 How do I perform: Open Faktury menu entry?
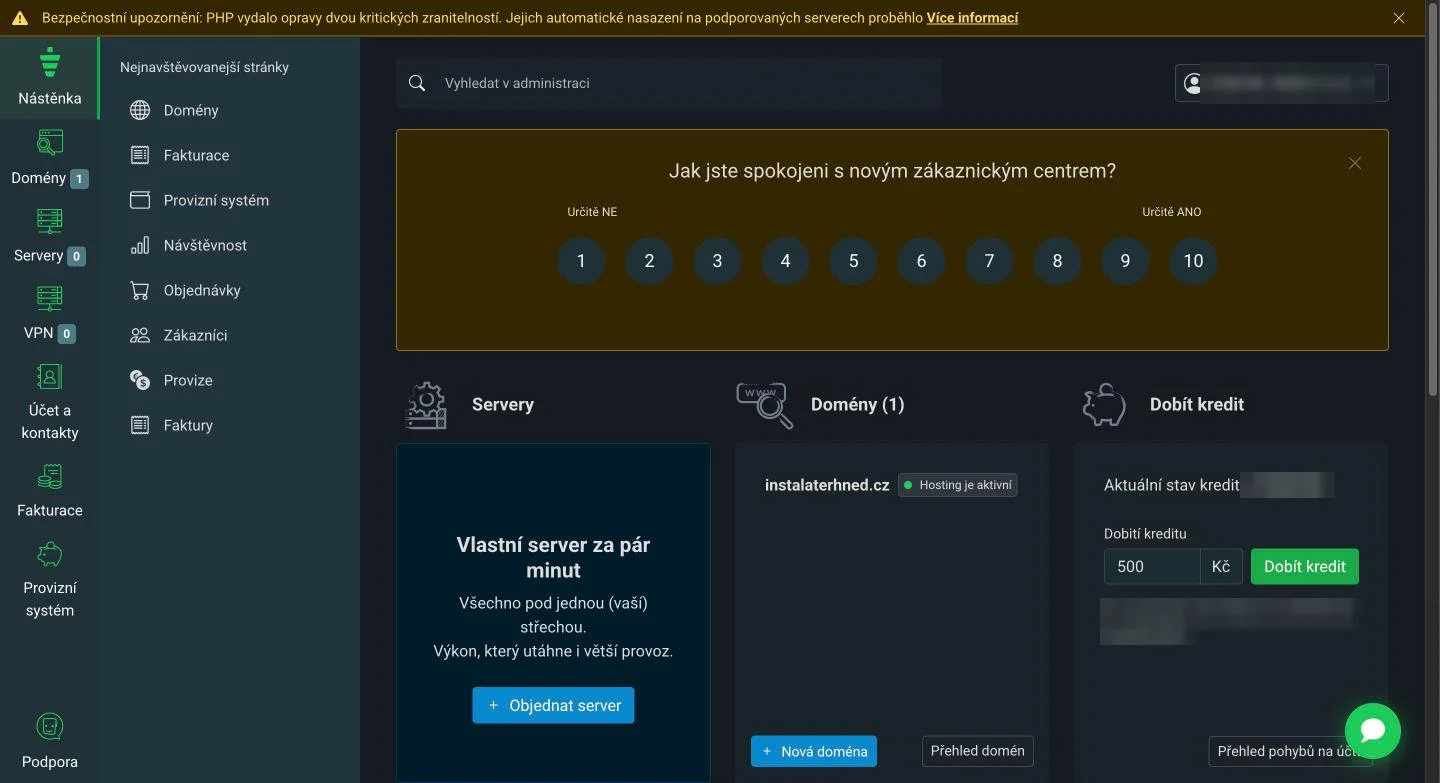coord(188,425)
